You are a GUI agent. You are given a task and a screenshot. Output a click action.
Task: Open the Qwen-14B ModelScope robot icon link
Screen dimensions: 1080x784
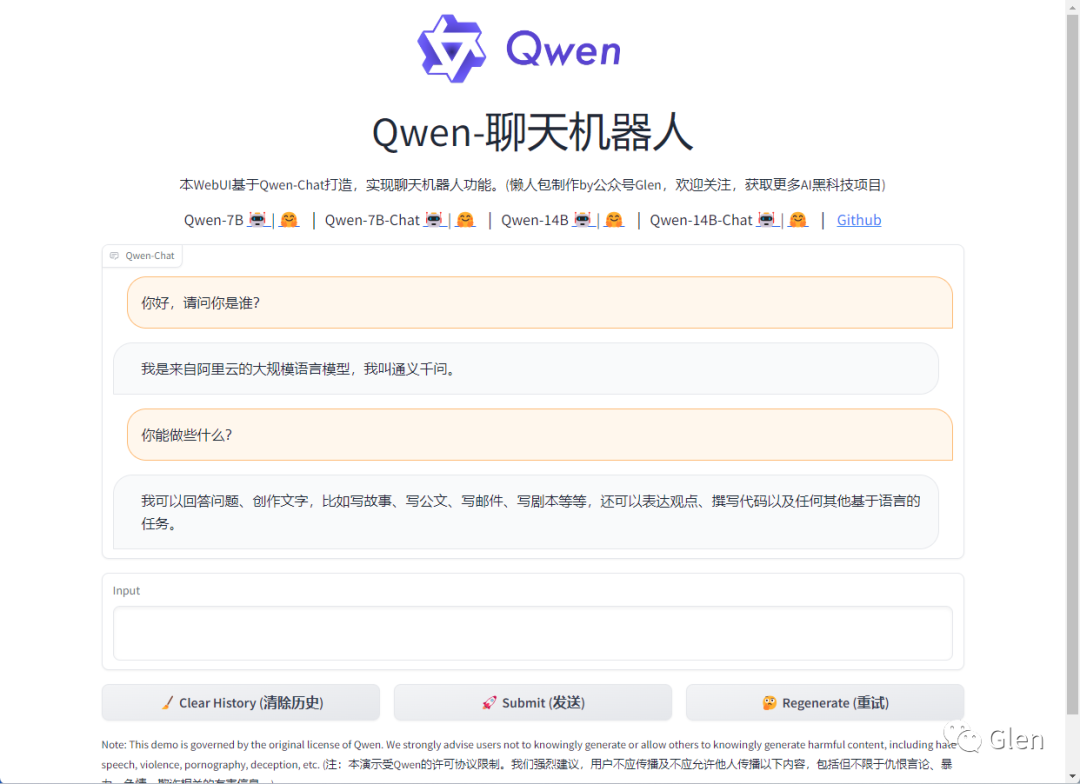pyautogui.click(x=583, y=220)
